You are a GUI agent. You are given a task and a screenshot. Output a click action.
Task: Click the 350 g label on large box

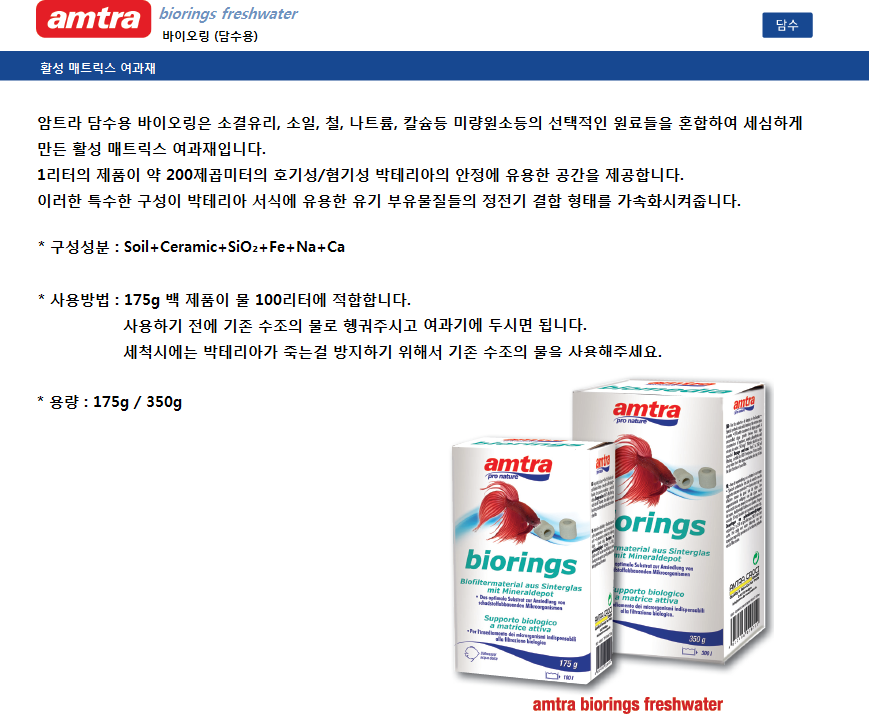tap(697, 639)
